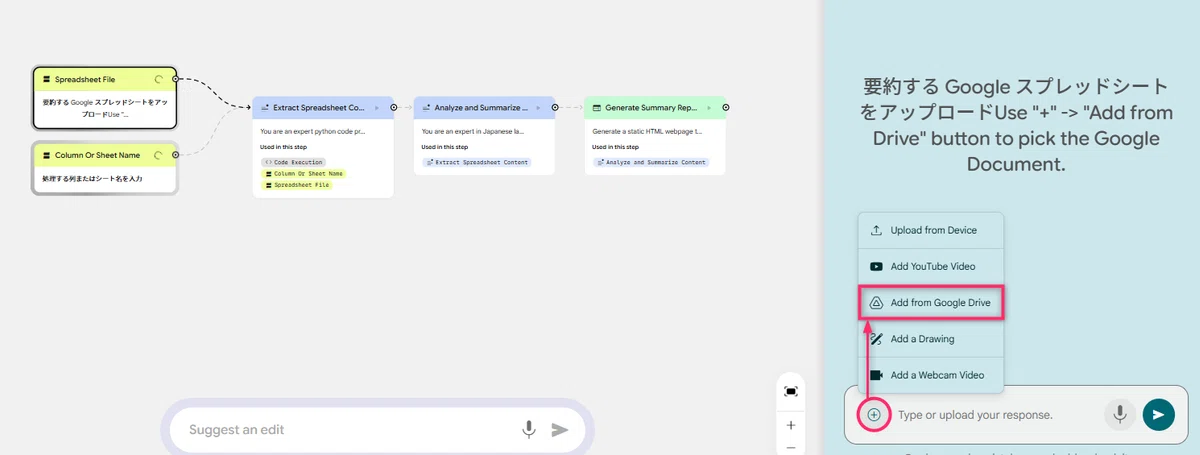The height and width of the screenshot is (455, 1200).
Task: Run the Analyze and Summarize step arrow
Action: [538, 107]
